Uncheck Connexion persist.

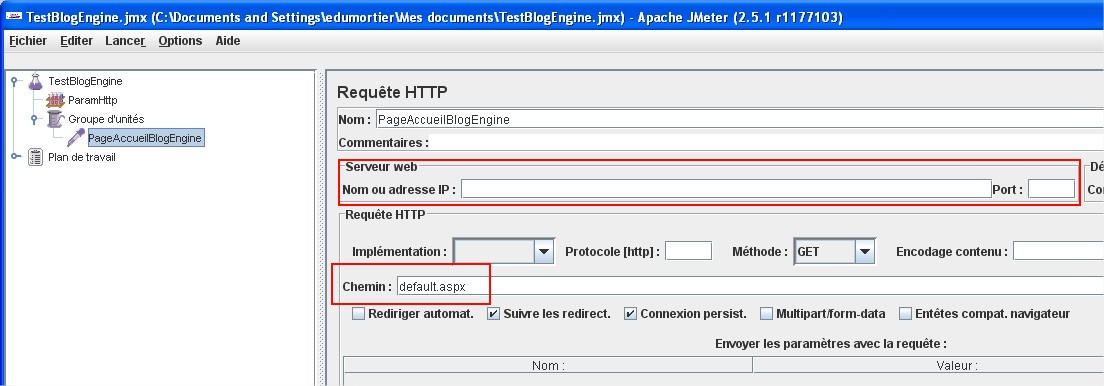[x=630, y=313]
